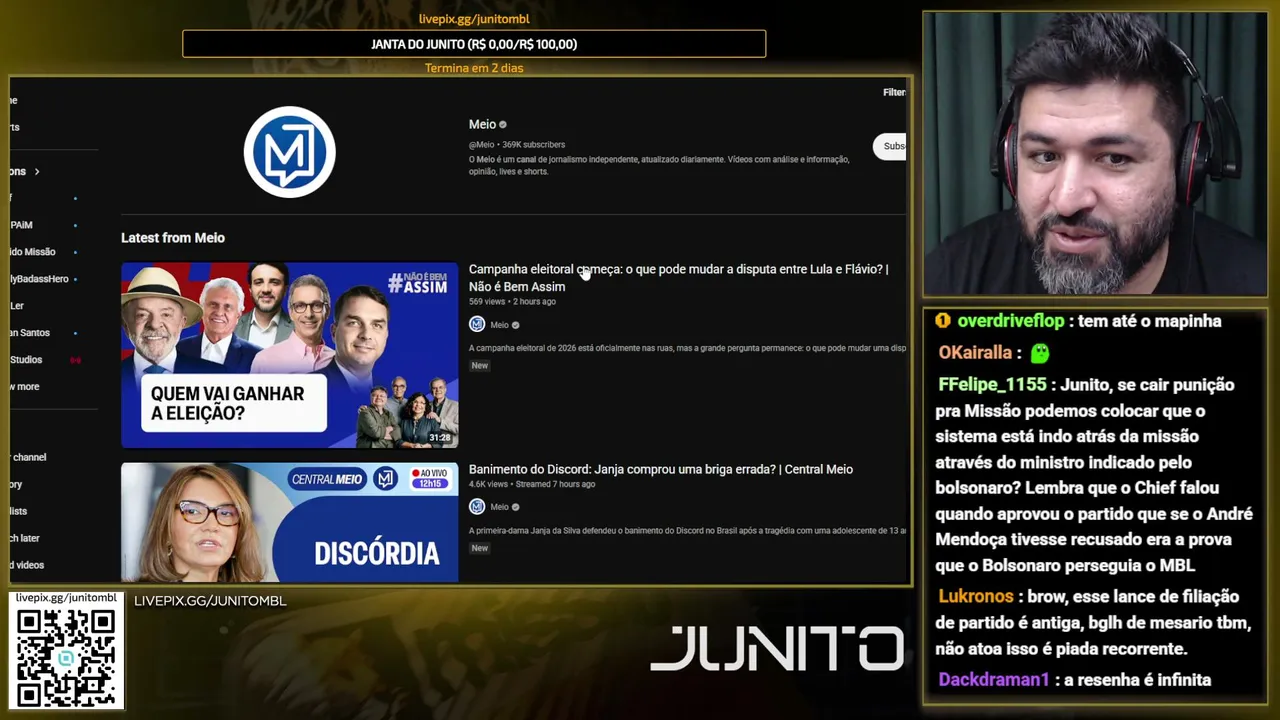Click the Meio channel description text
This screenshot has height=720, width=1280.
[659, 165]
